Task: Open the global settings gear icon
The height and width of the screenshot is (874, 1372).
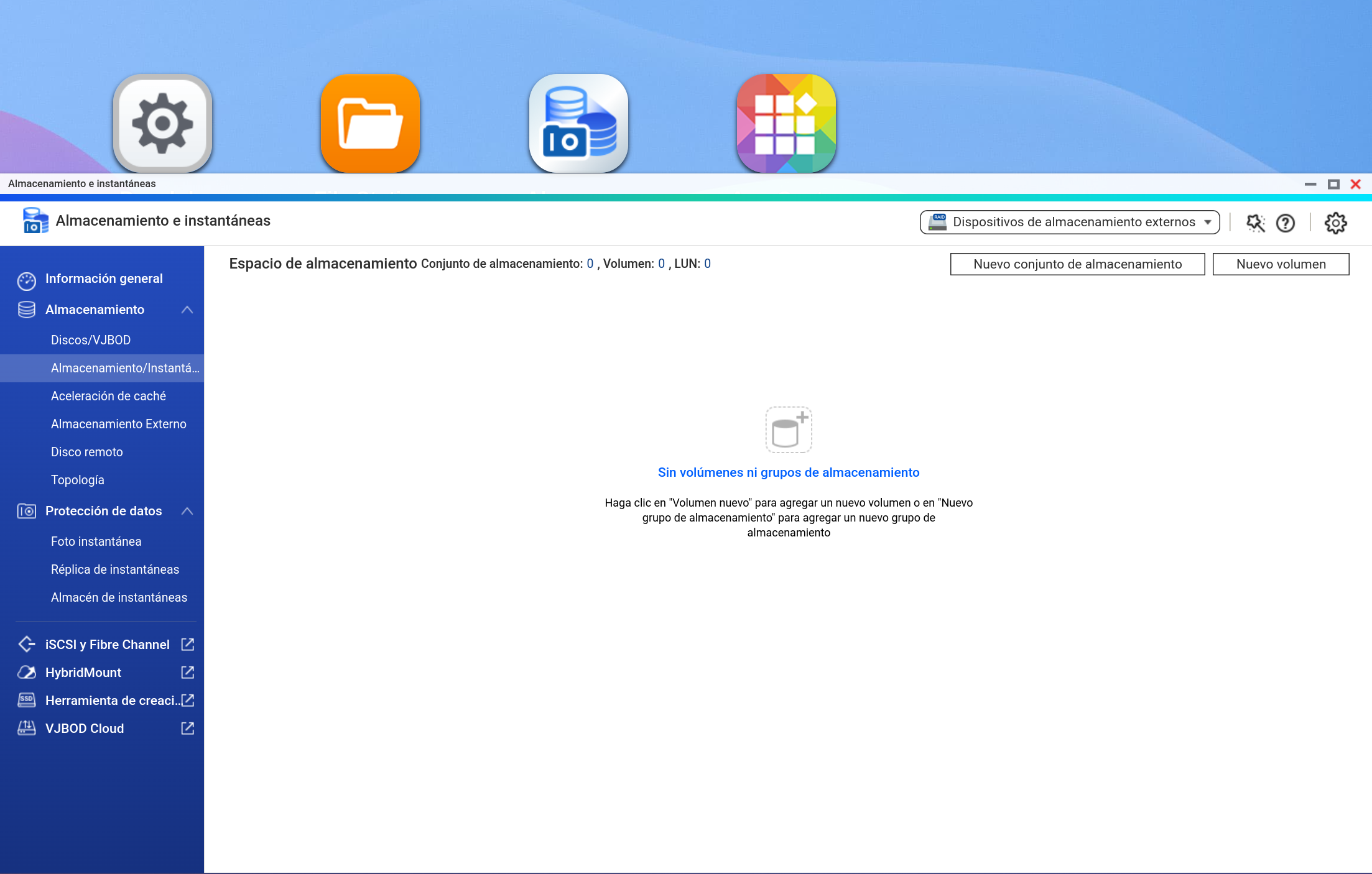Action: [1335, 223]
